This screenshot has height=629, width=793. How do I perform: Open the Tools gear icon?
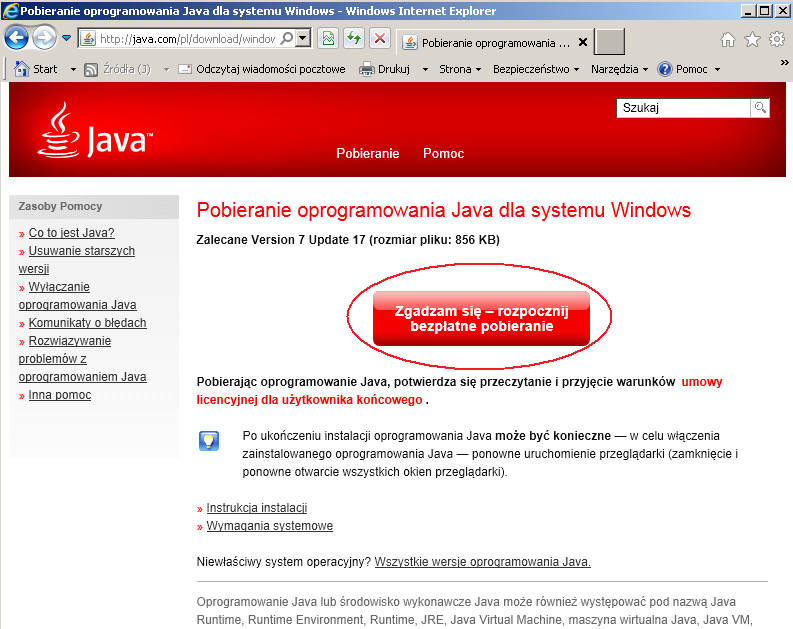click(777, 39)
